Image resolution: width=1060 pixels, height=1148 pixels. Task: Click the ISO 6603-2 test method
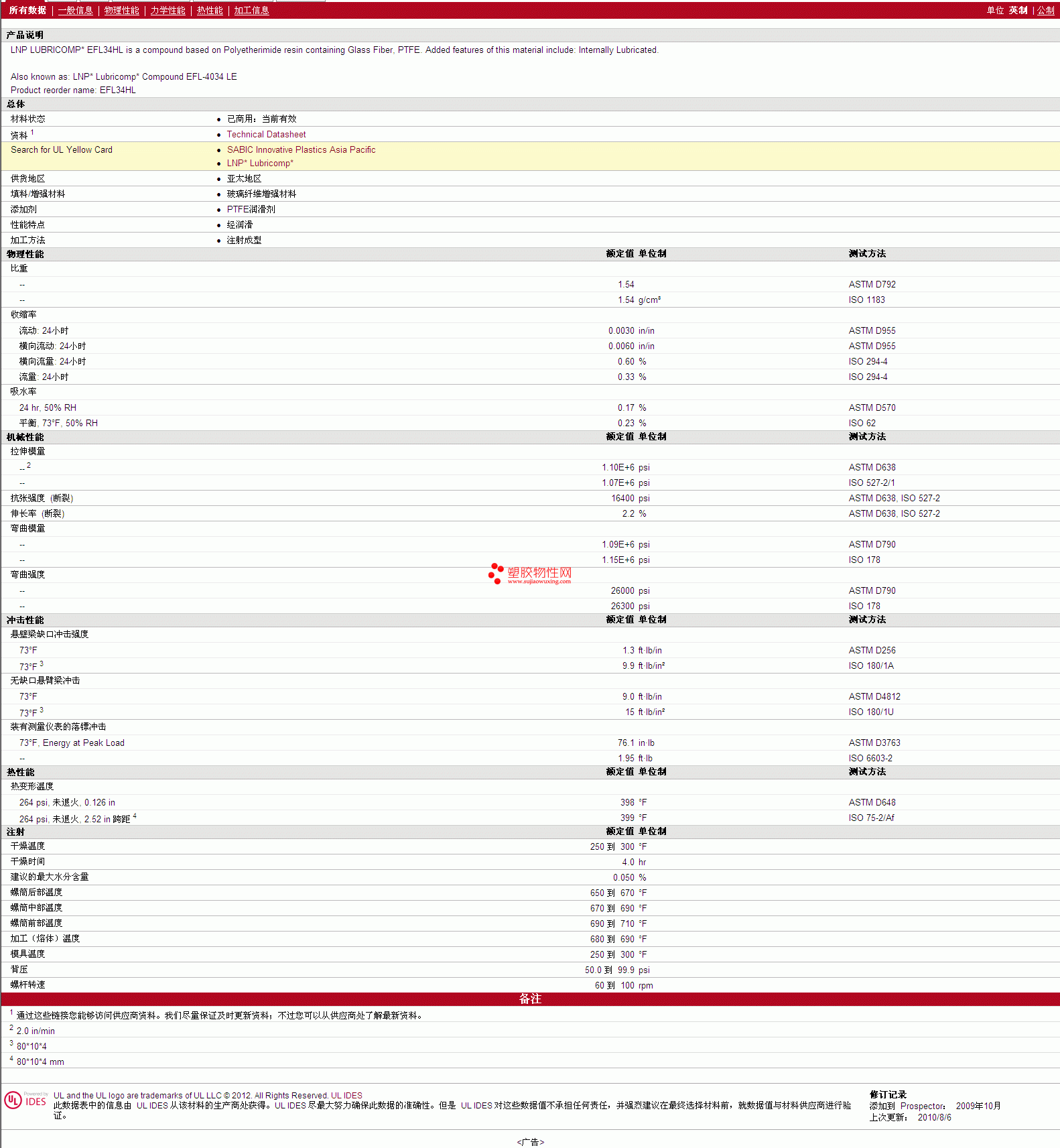870,759
